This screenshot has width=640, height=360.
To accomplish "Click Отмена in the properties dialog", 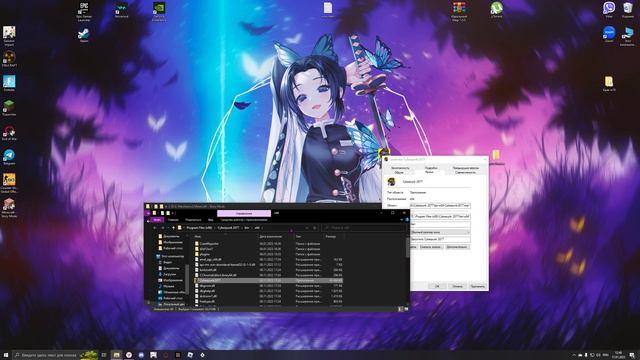I will 457,286.
